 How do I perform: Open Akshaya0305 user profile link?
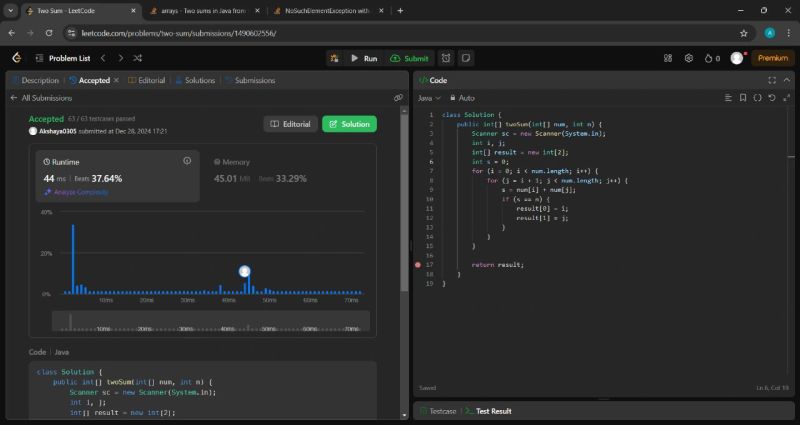58,131
